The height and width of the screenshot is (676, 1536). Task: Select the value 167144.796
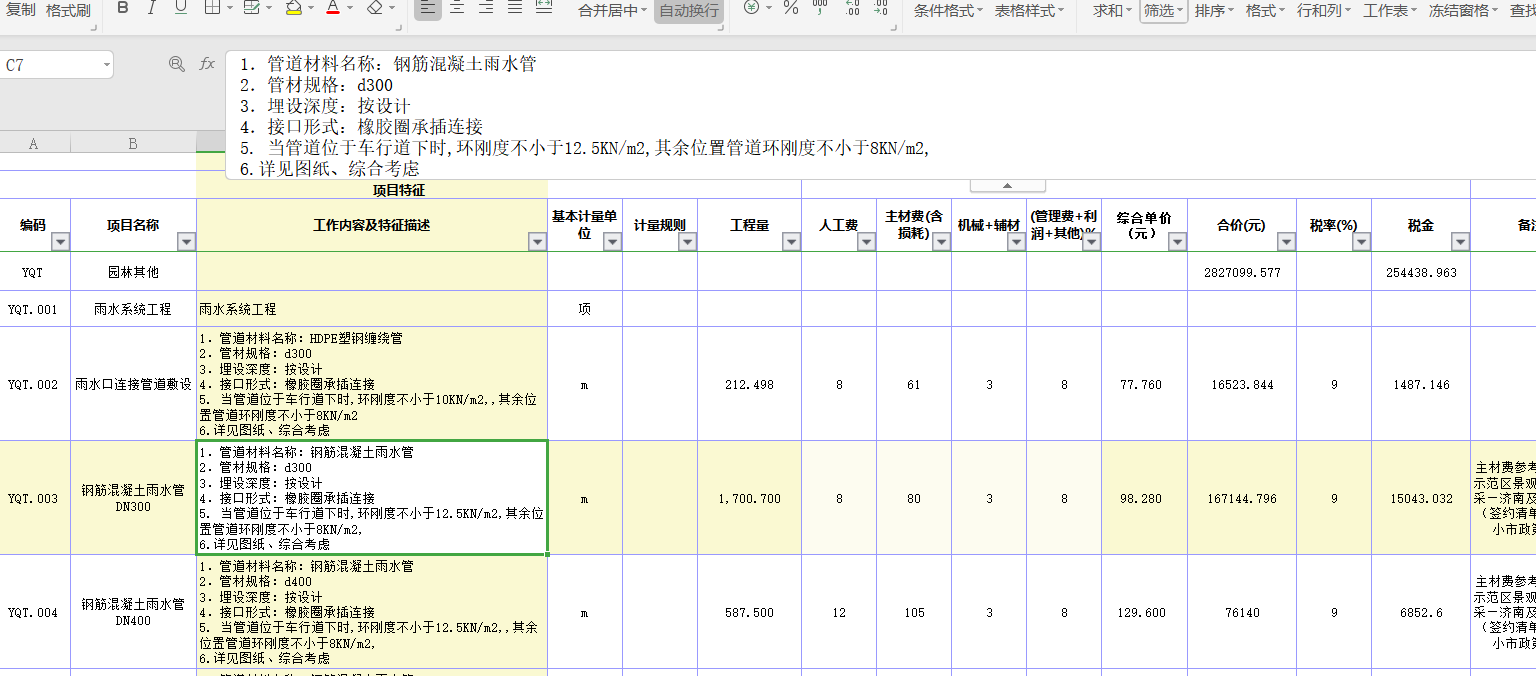(x=1242, y=498)
